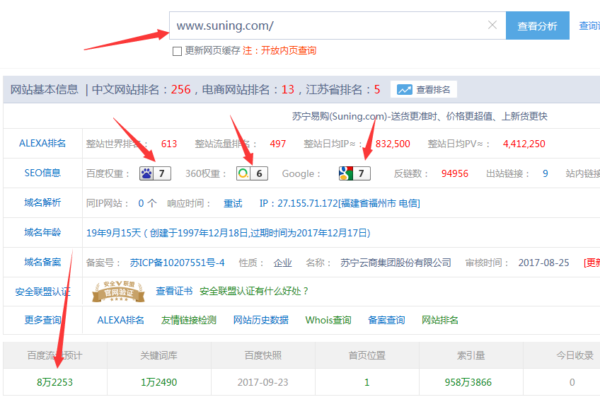Click the 反链数 value 94956

[454, 173]
